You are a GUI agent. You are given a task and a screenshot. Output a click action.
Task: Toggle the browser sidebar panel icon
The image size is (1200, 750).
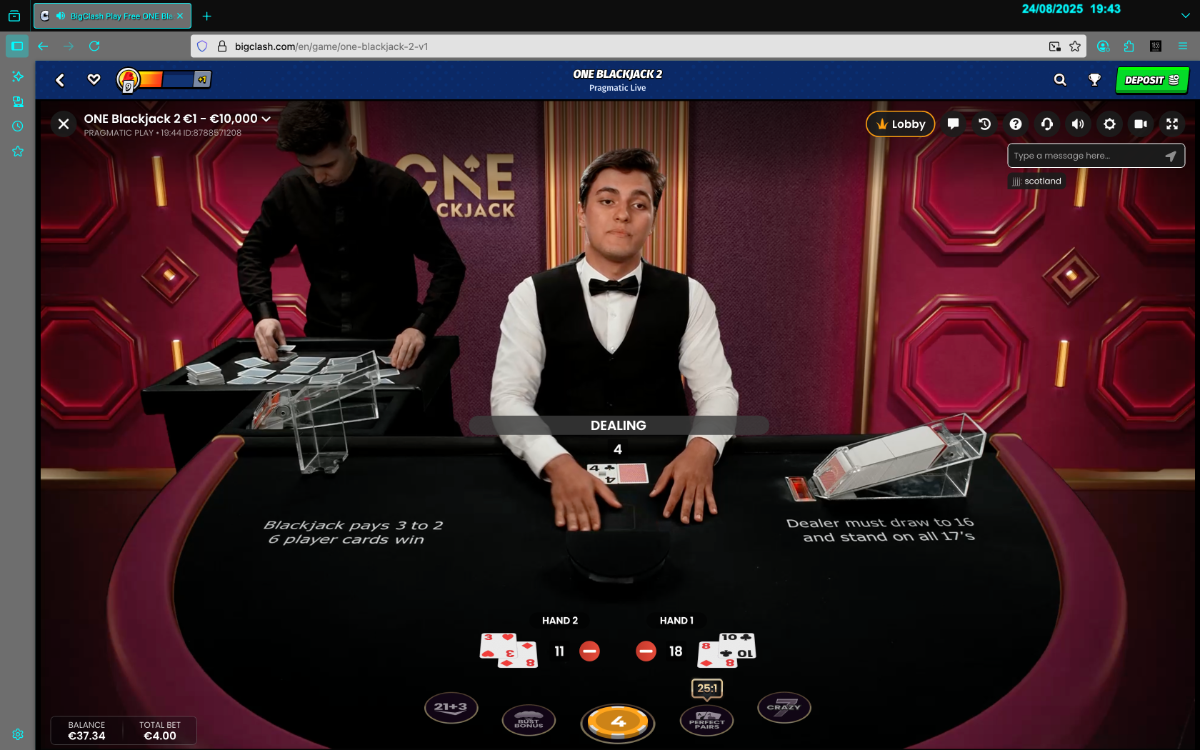[x=17, y=46]
